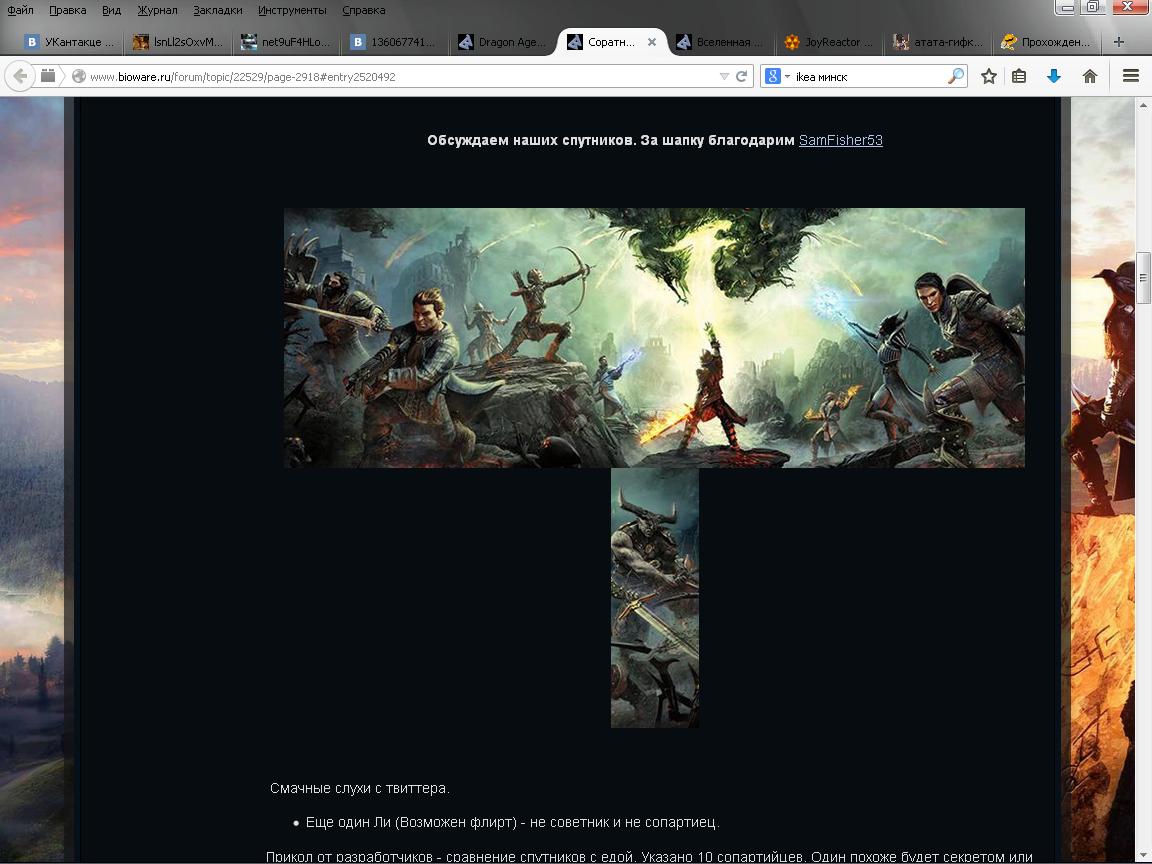
Task: Open the Закладки menu
Action: tap(217, 10)
